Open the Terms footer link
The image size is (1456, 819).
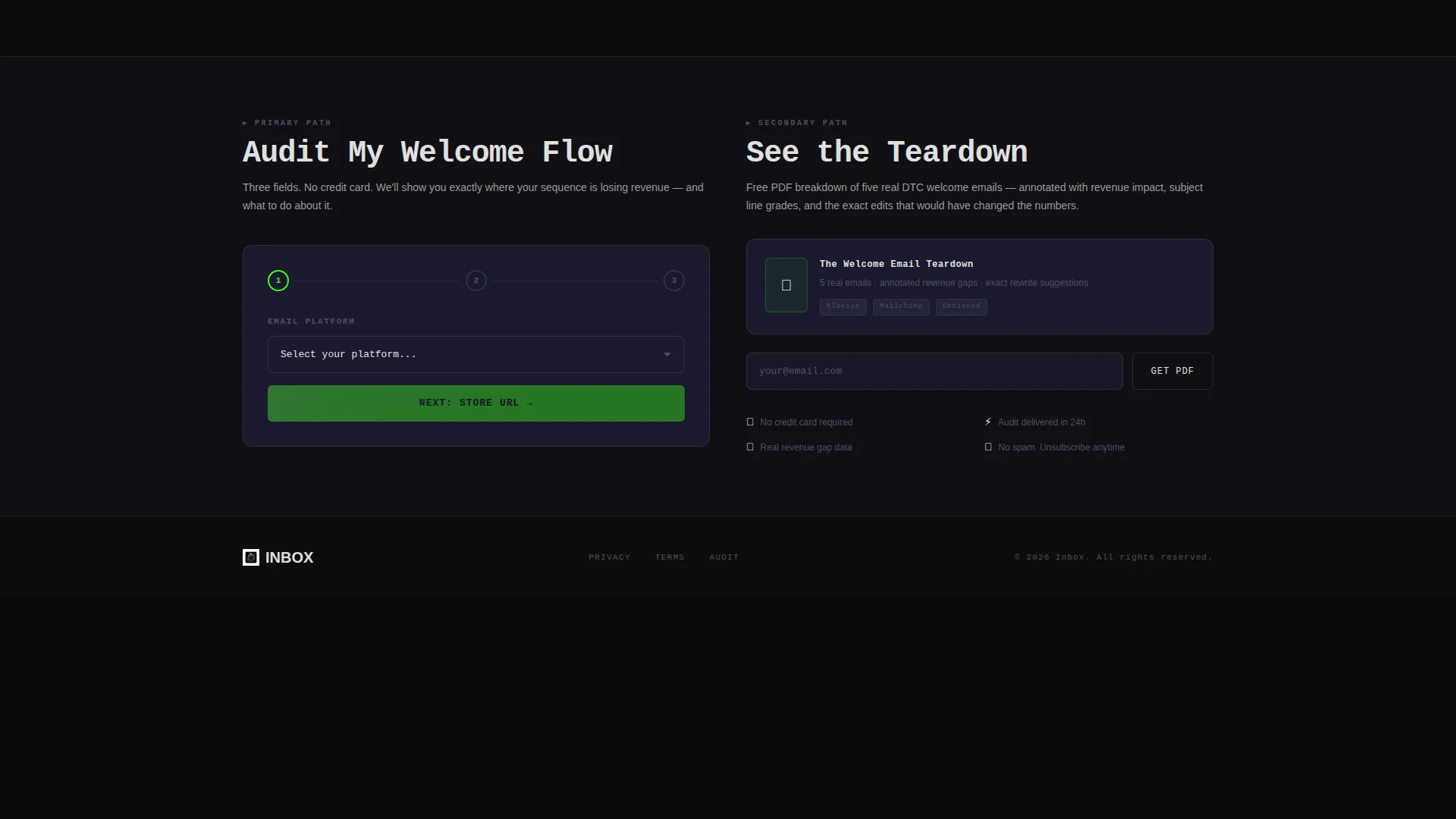click(x=670, y=557)
